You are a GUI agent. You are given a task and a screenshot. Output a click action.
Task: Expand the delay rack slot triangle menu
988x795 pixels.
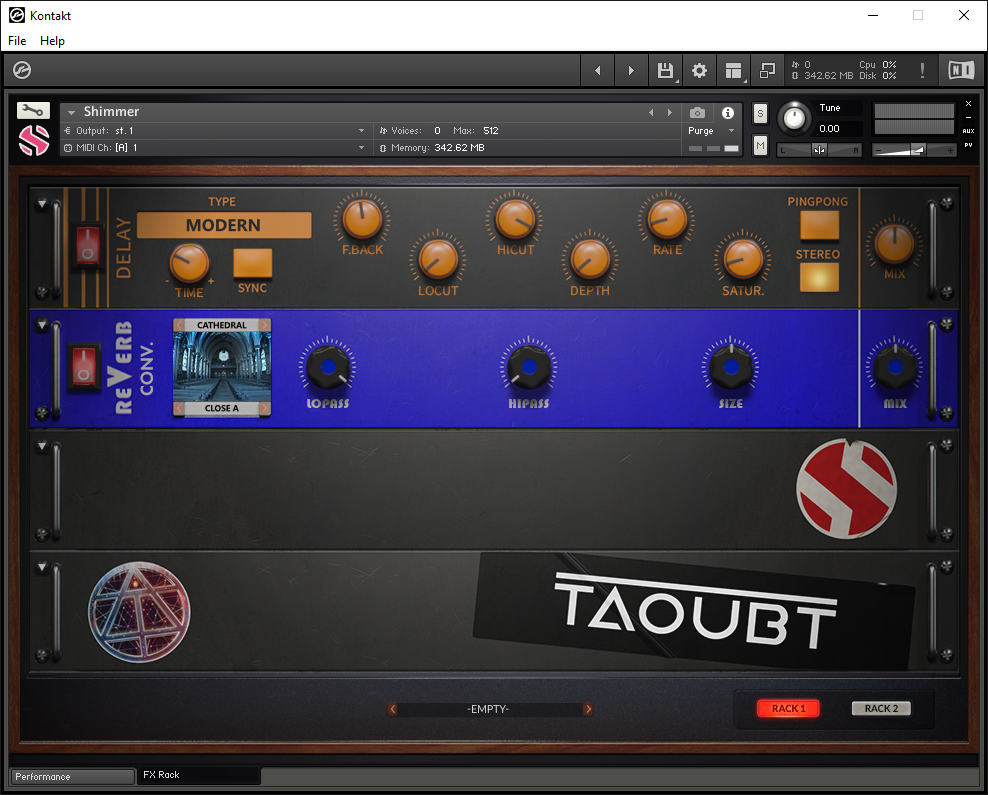pyautogui.click(x=42, y=204)
